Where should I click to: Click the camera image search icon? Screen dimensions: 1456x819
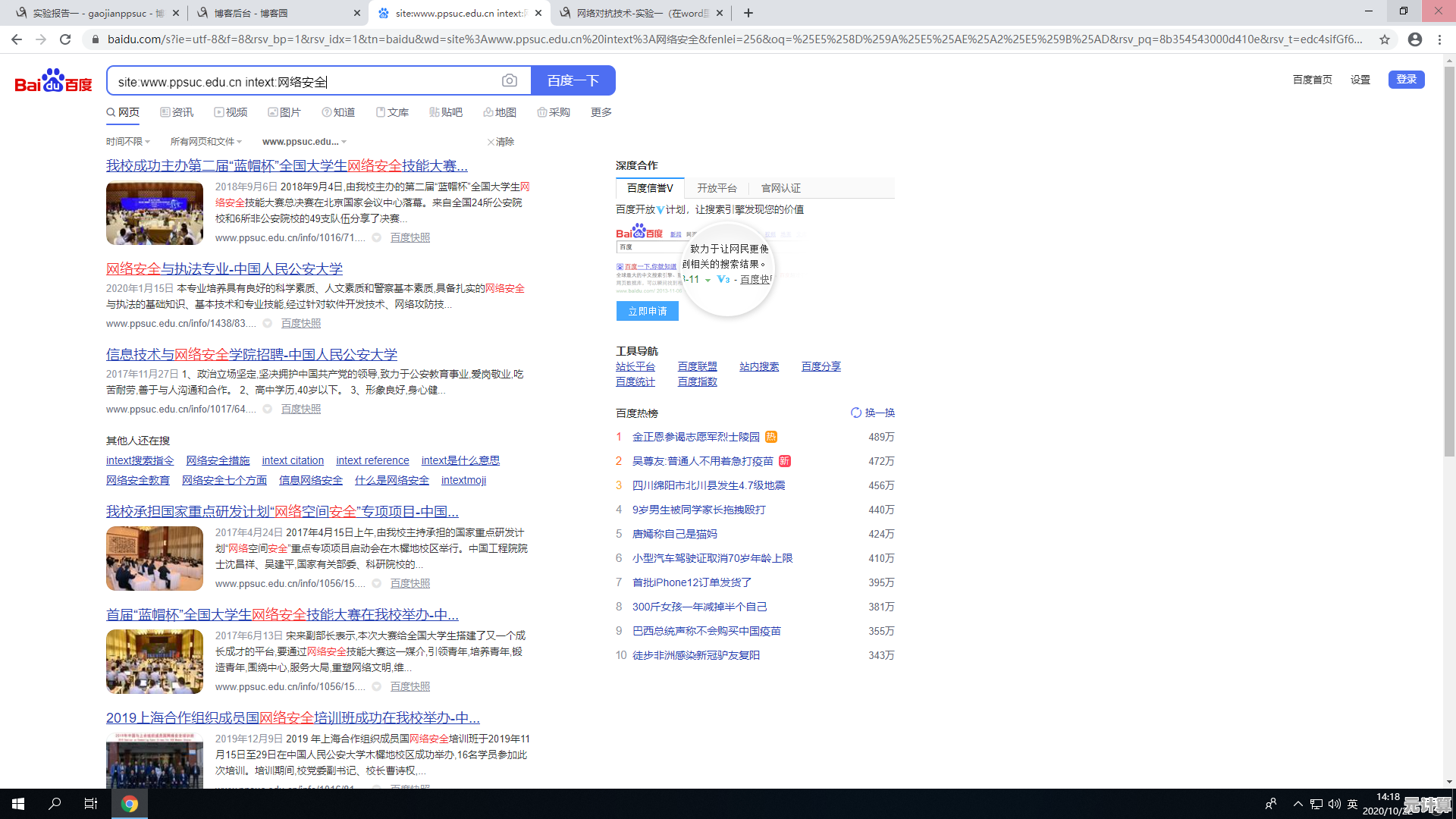[510, 80]
